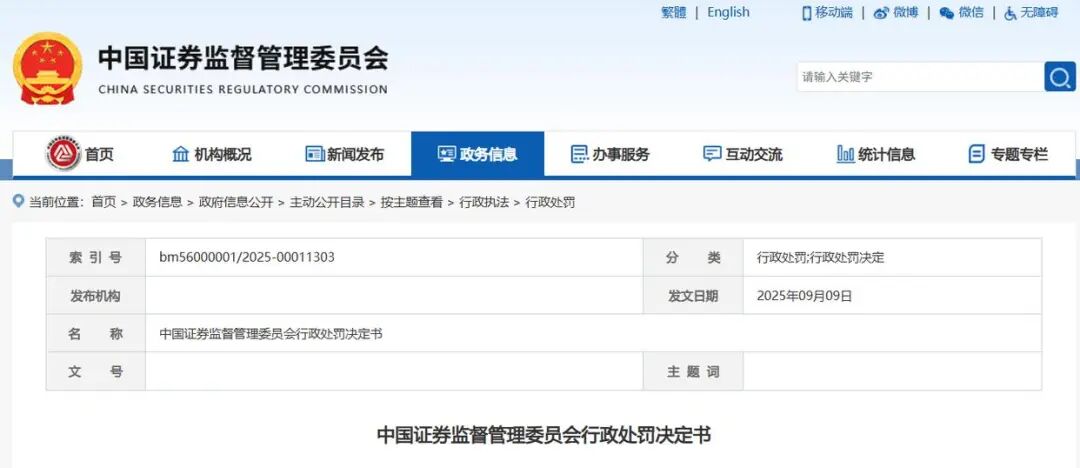
Task: Click the 主题词 label cell
Action: pos(693,372)
